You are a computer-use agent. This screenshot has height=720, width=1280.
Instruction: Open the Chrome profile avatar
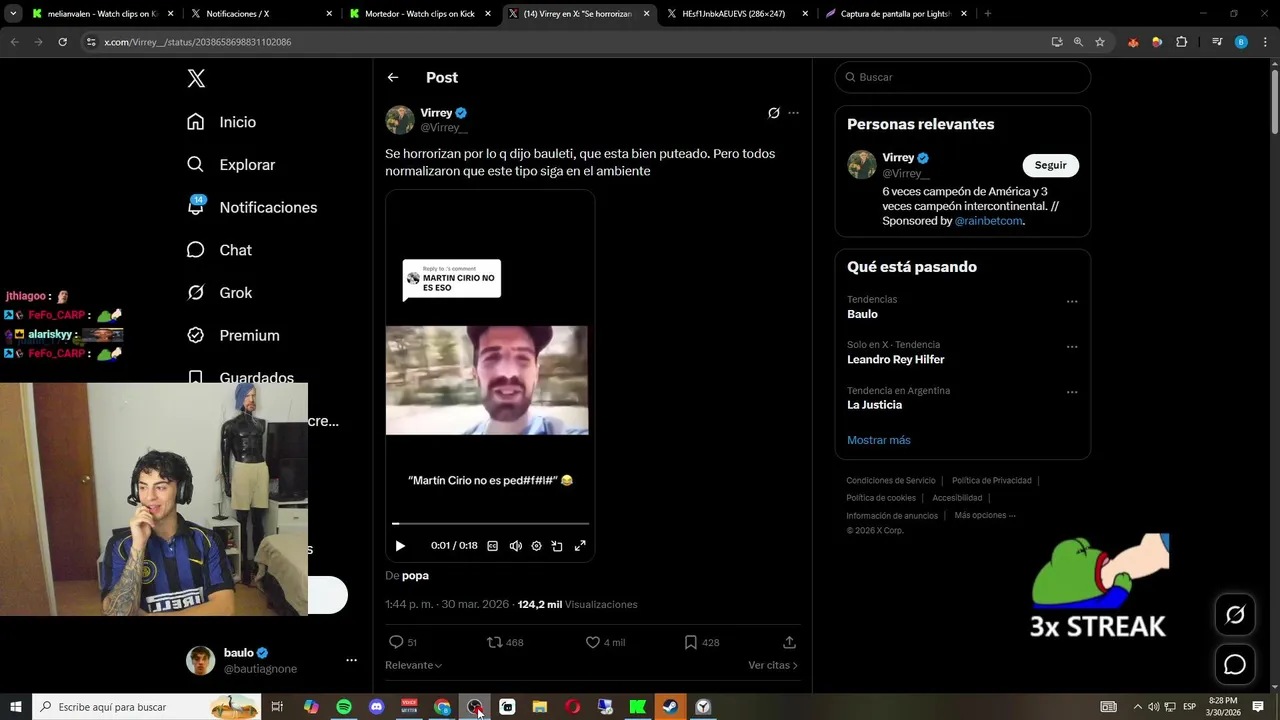click(1241, 42)
